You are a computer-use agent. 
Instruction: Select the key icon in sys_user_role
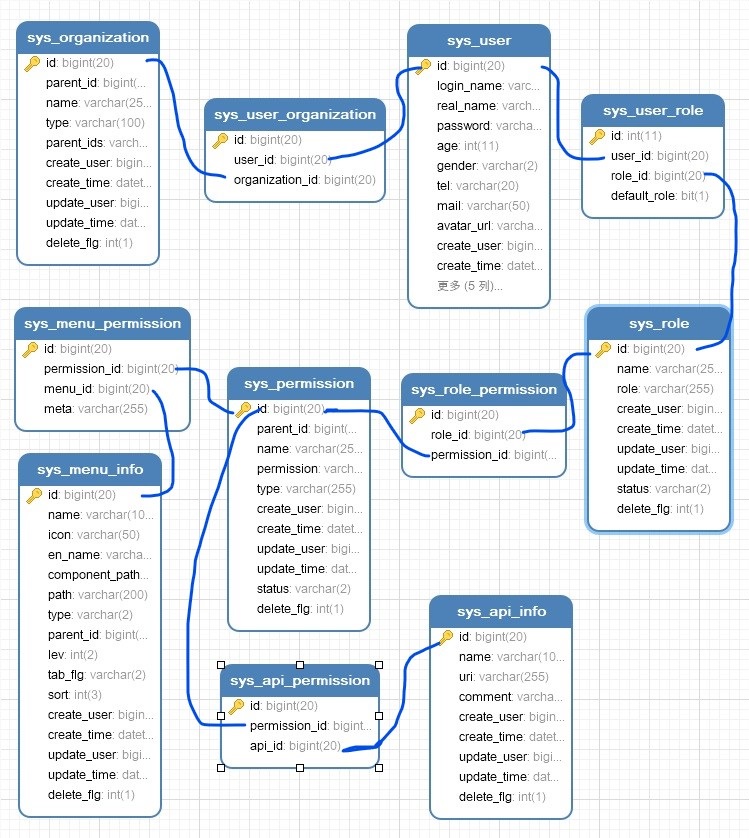click(x=597, y=136)
